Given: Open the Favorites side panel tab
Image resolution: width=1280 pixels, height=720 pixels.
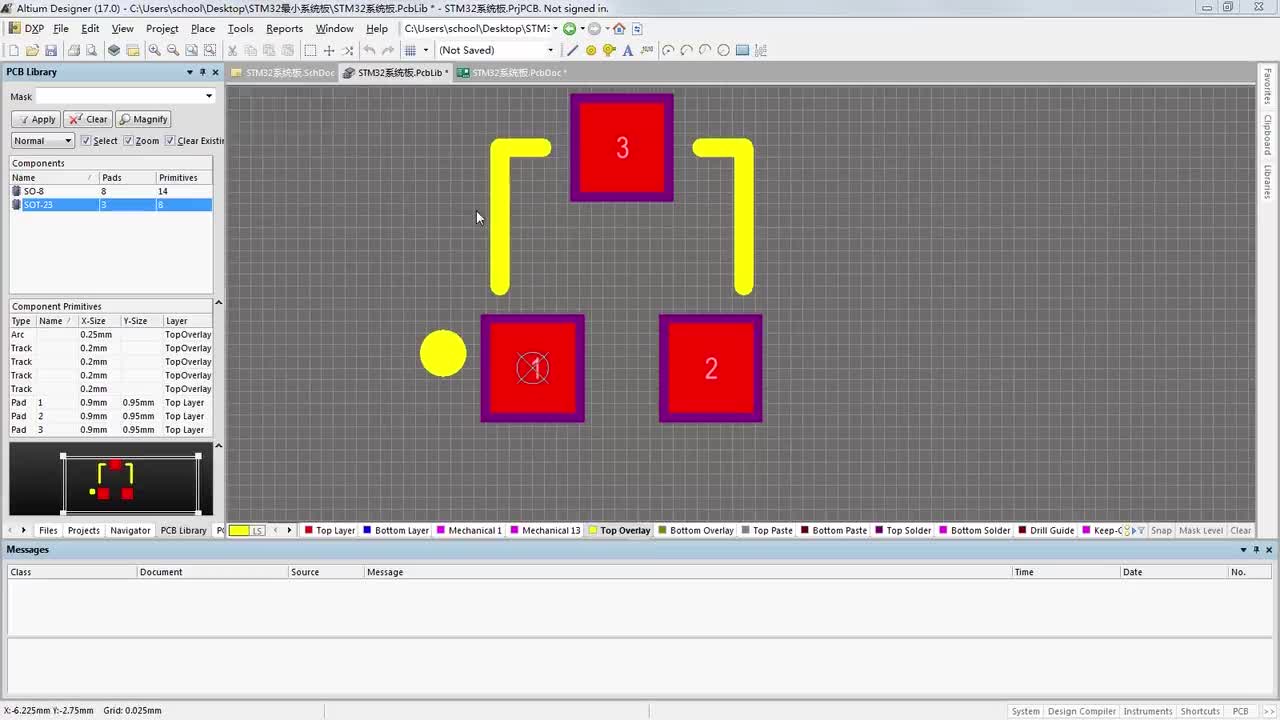Looking at the screenshot, I should [x=1267, y=86].
